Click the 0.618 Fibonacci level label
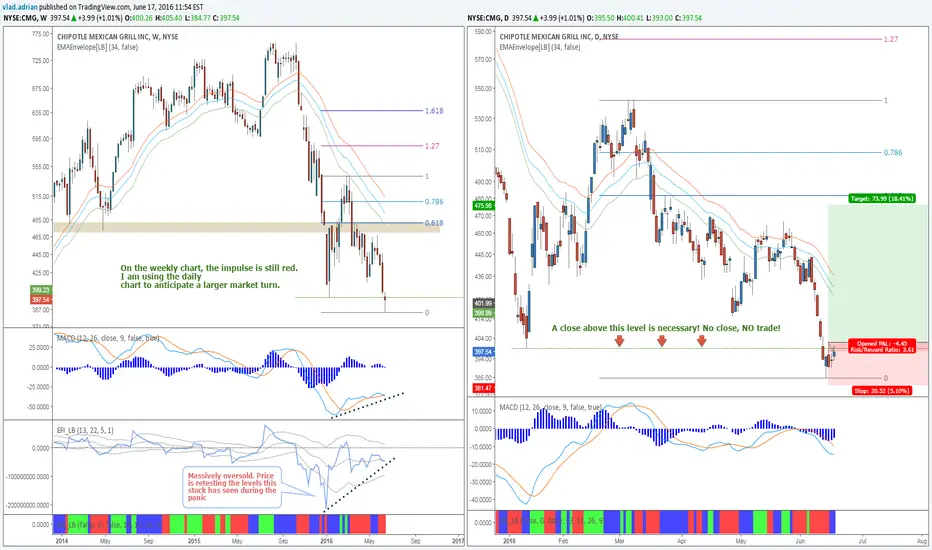 (434, 223)
